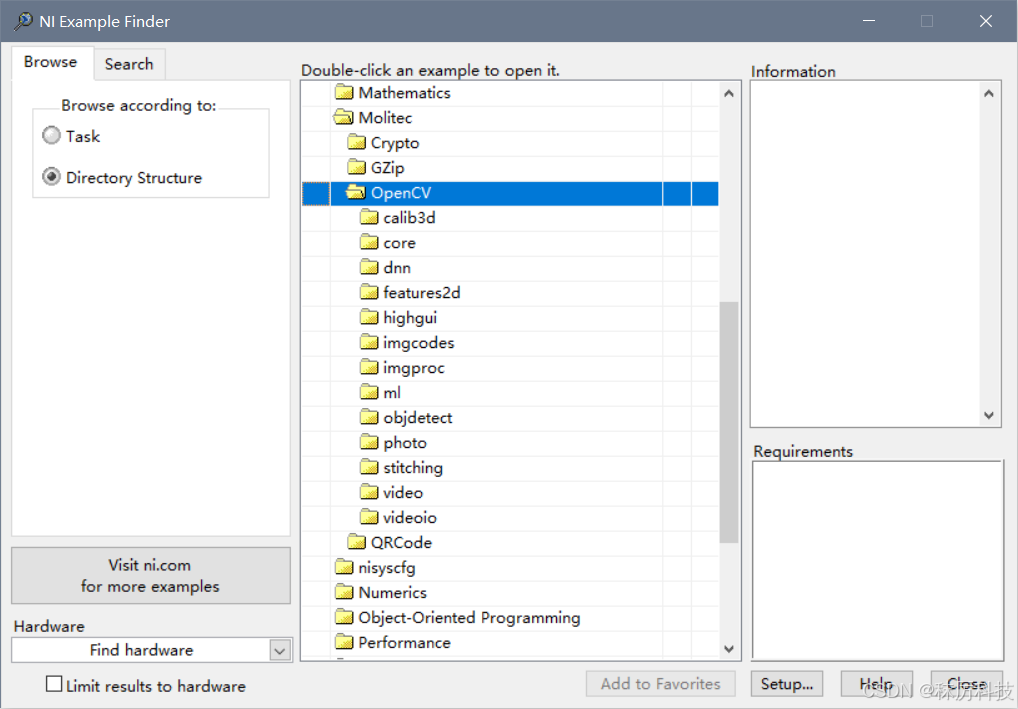The height and width of the screenshot is (709, 1018).
Task: Click the Information pane scroll down arrow
Action: [x=989, y=416]
